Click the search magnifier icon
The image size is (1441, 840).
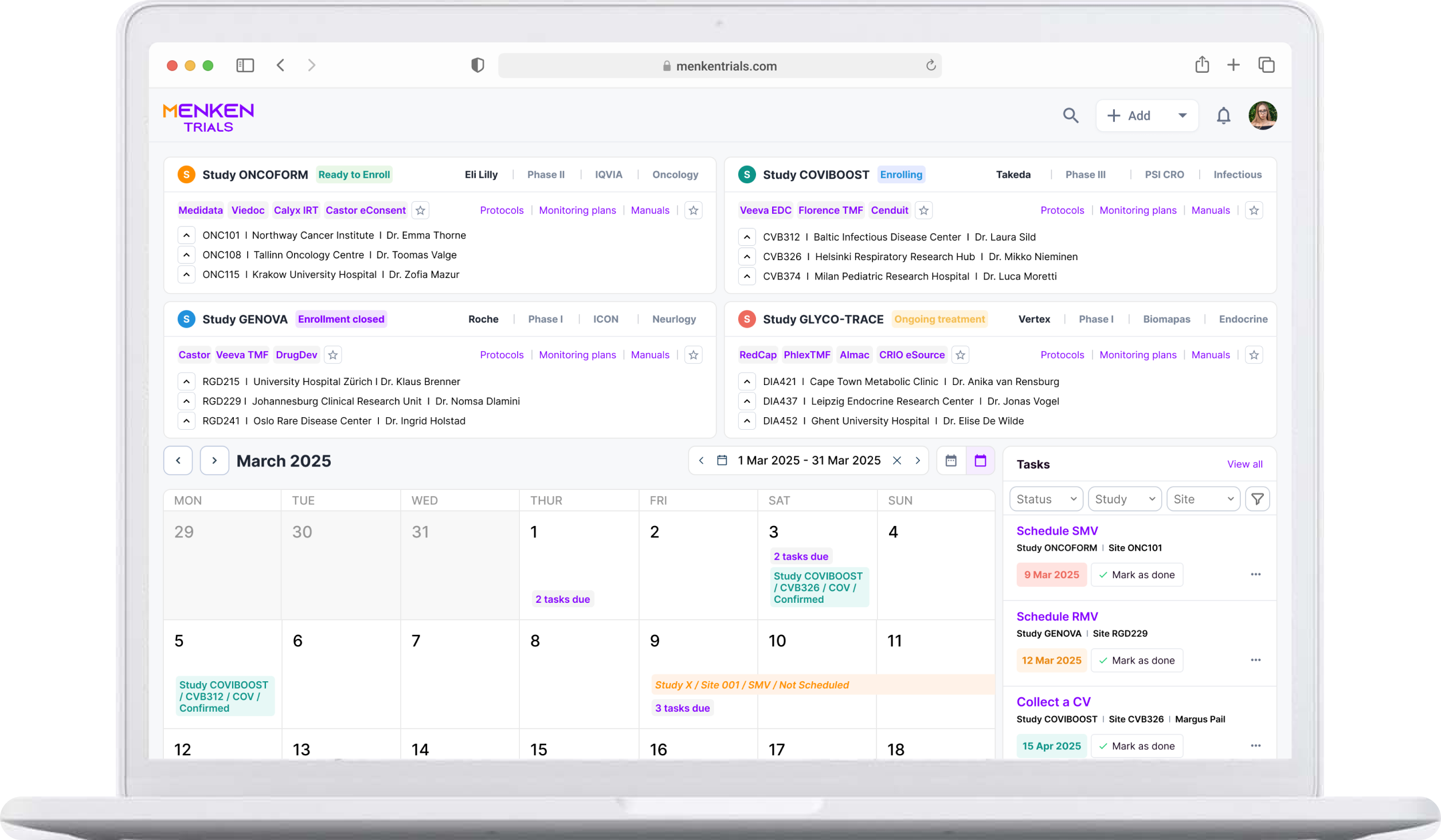pos(1070,116)
